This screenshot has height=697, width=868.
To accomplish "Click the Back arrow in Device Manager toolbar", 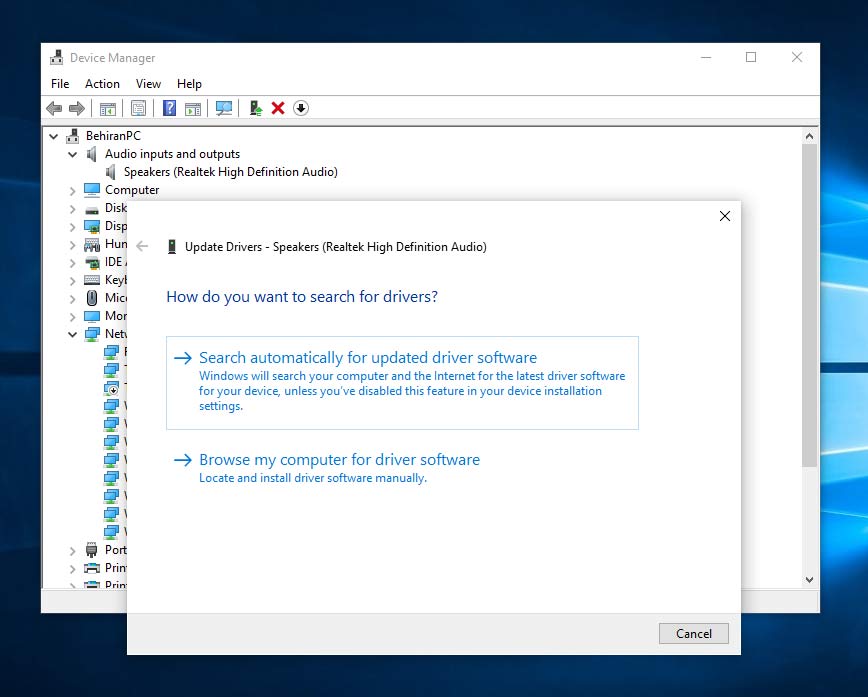I will (54, 108).
